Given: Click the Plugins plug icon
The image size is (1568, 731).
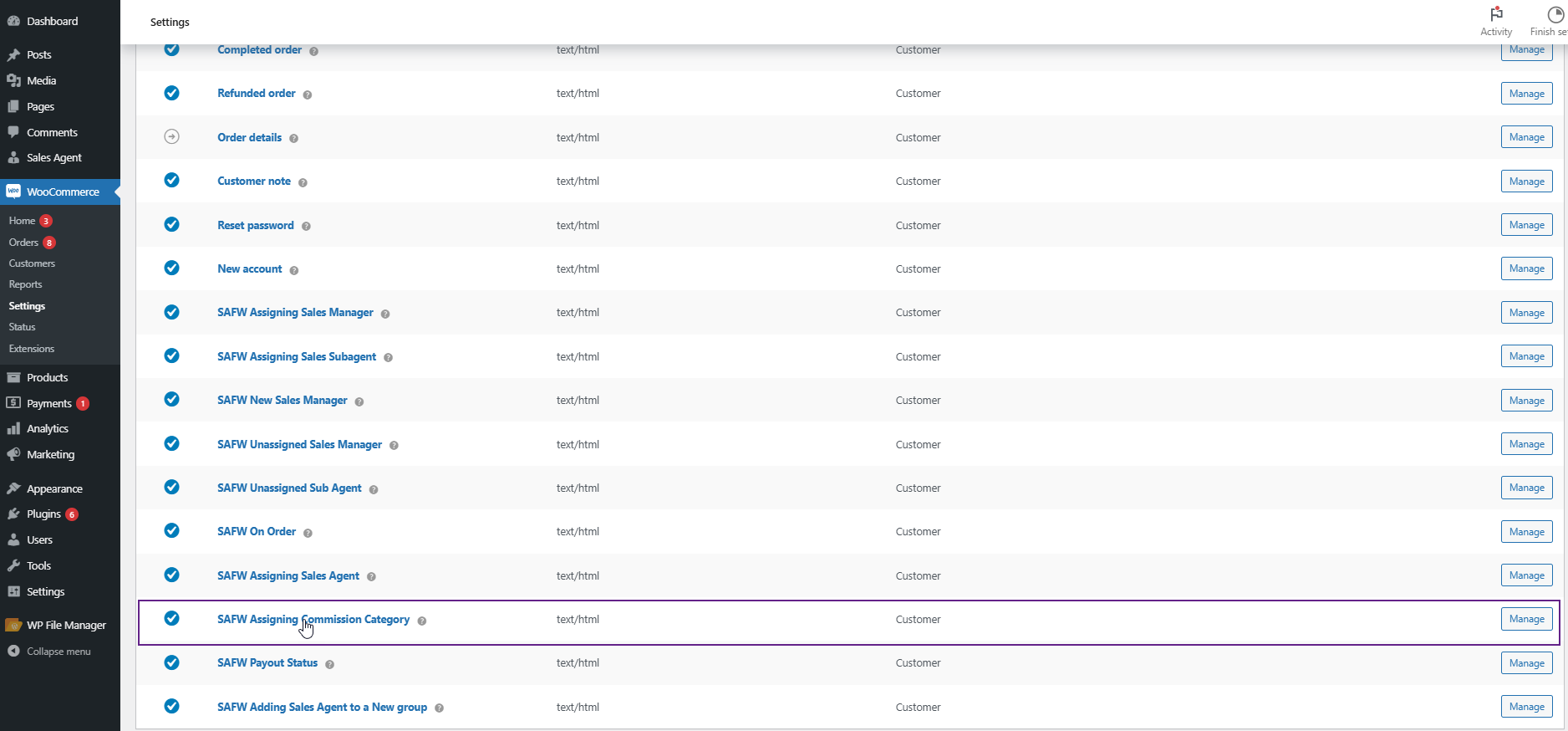Looking at the screenshot, I should coord(13,514).
